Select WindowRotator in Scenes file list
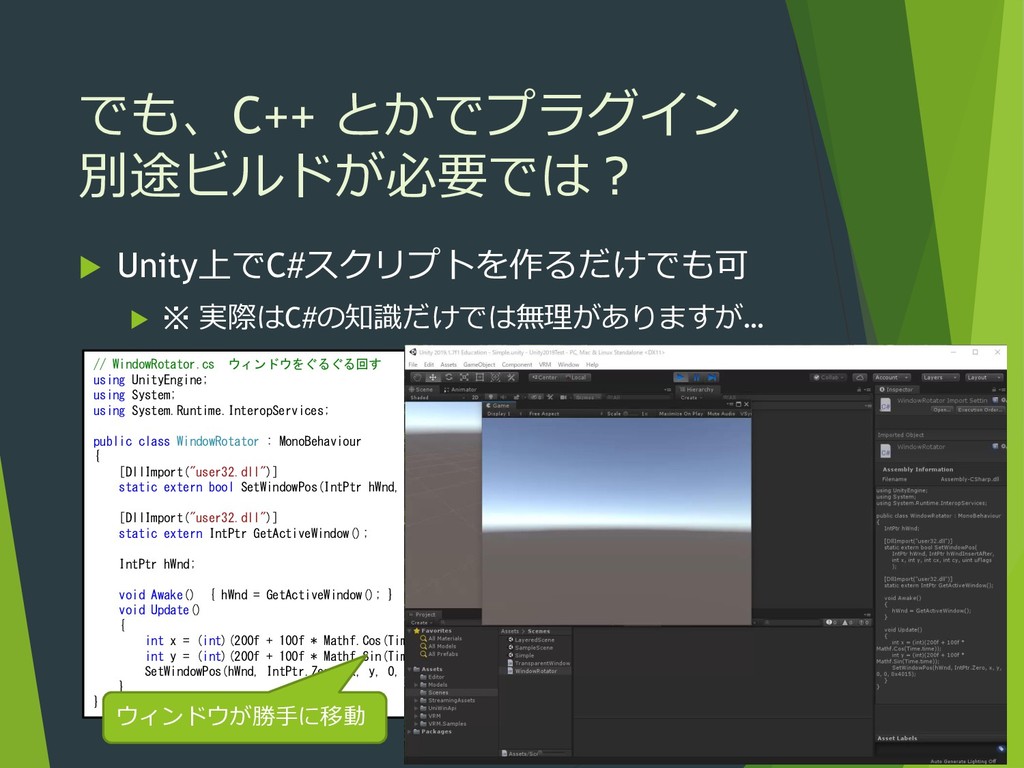1024x768 pixels. 536,671
